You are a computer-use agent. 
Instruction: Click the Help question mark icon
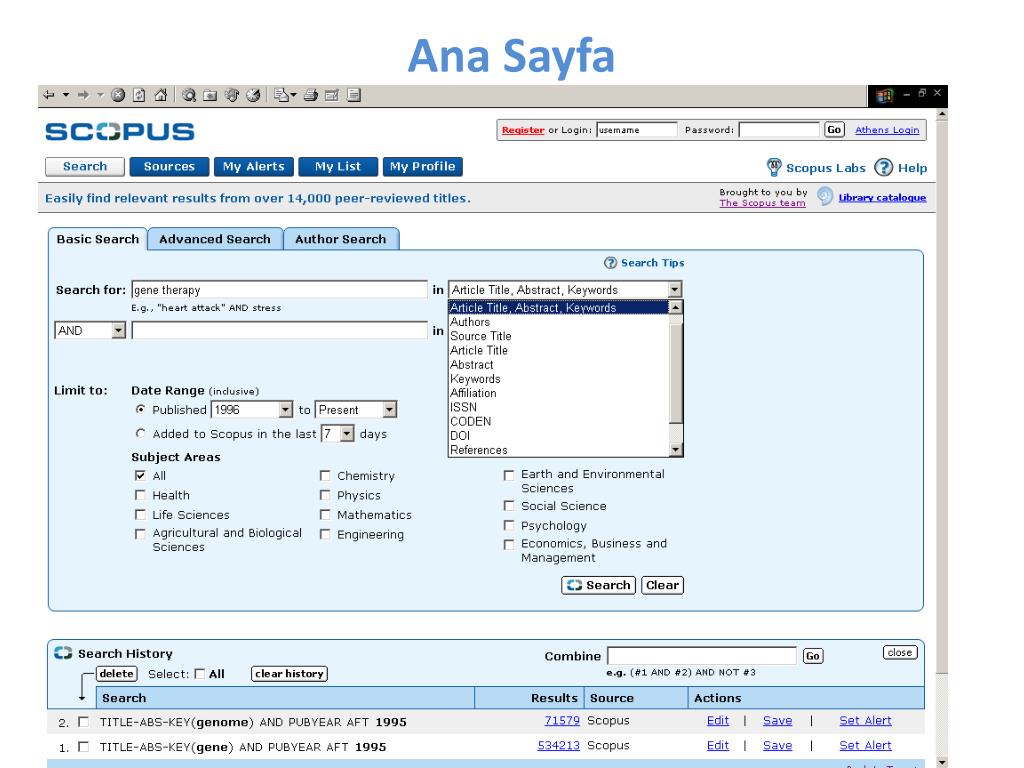pos(884,167)
